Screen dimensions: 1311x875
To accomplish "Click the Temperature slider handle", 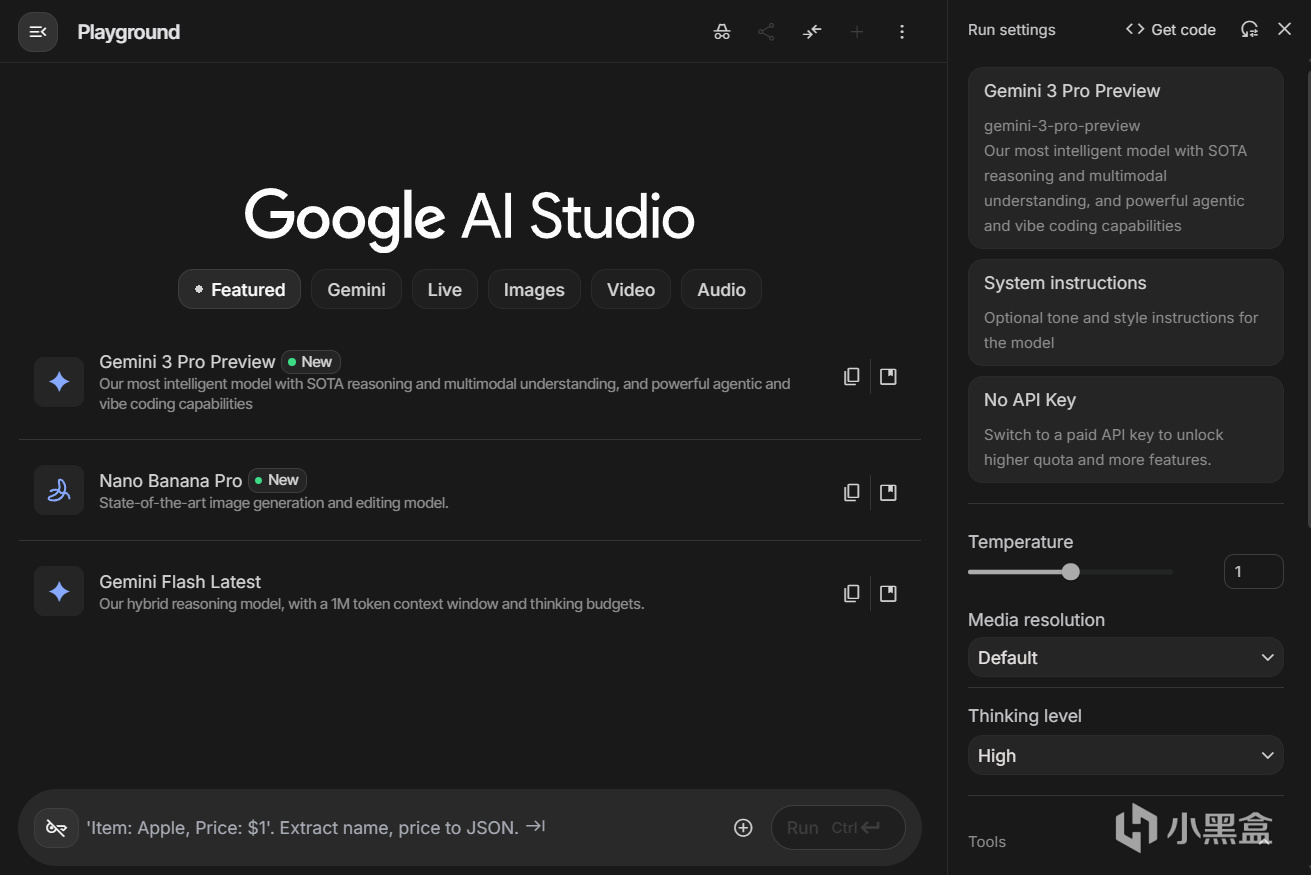I will 1071,572.
